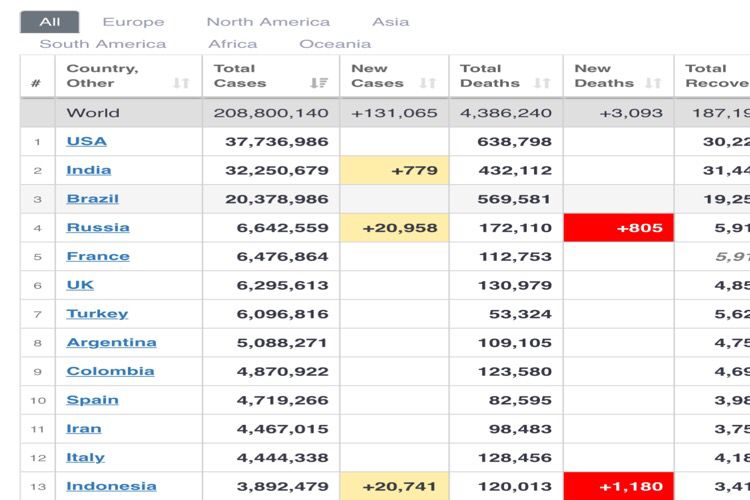The height and width of the screenshot is (500, 750).
Task: Open the Argentina country link
Action: coord(111,343)
